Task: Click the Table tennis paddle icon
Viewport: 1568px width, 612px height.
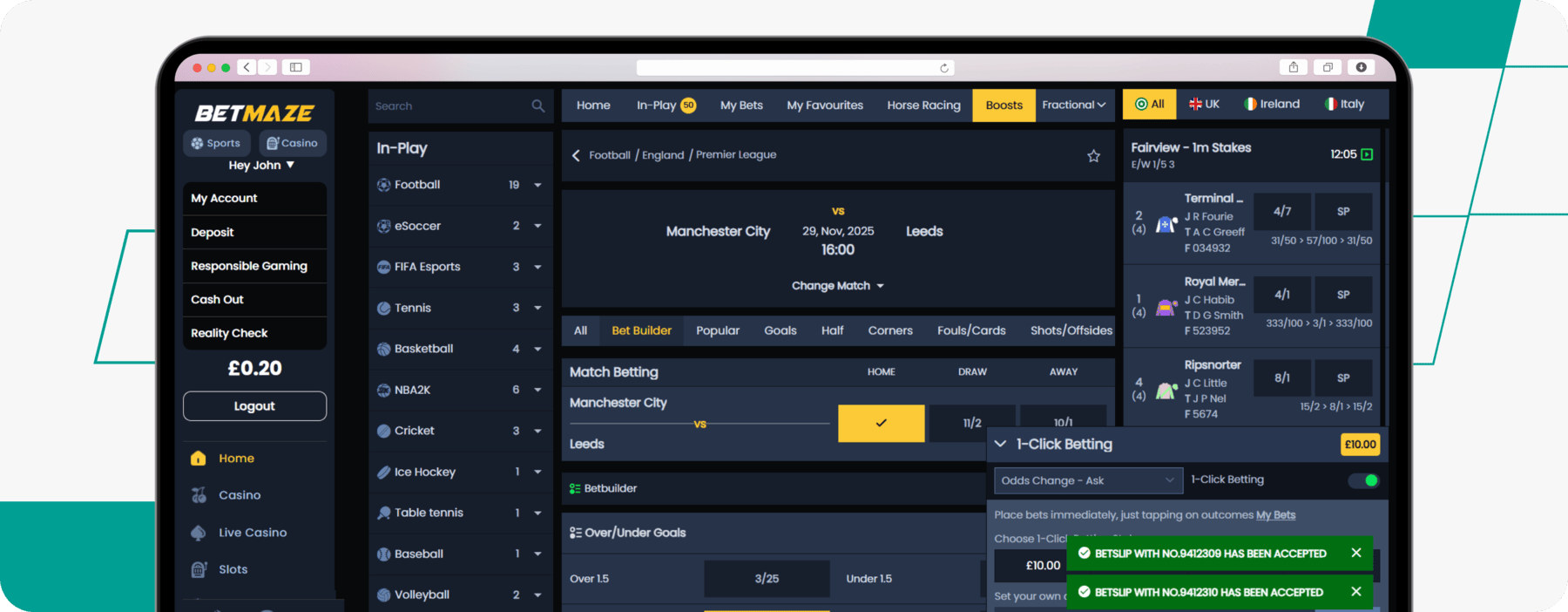Action: click(x=383, y=513)
